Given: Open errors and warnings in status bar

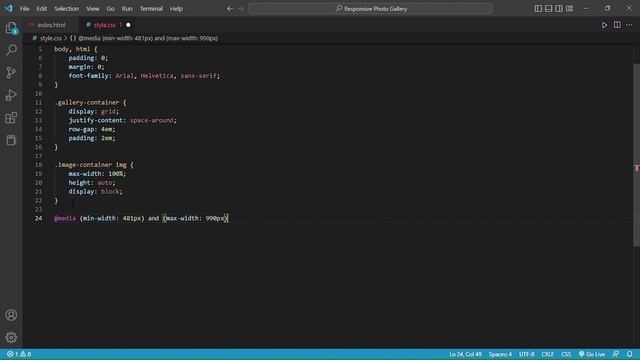Looking at the screenshot, I should tap(19, 354).
